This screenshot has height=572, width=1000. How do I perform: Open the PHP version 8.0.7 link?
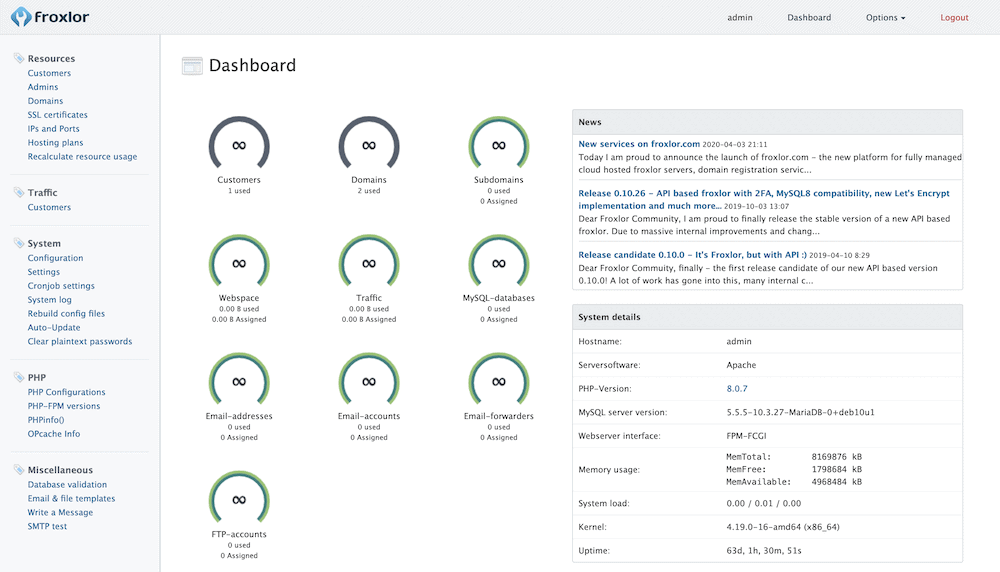[x=737, y=388]
